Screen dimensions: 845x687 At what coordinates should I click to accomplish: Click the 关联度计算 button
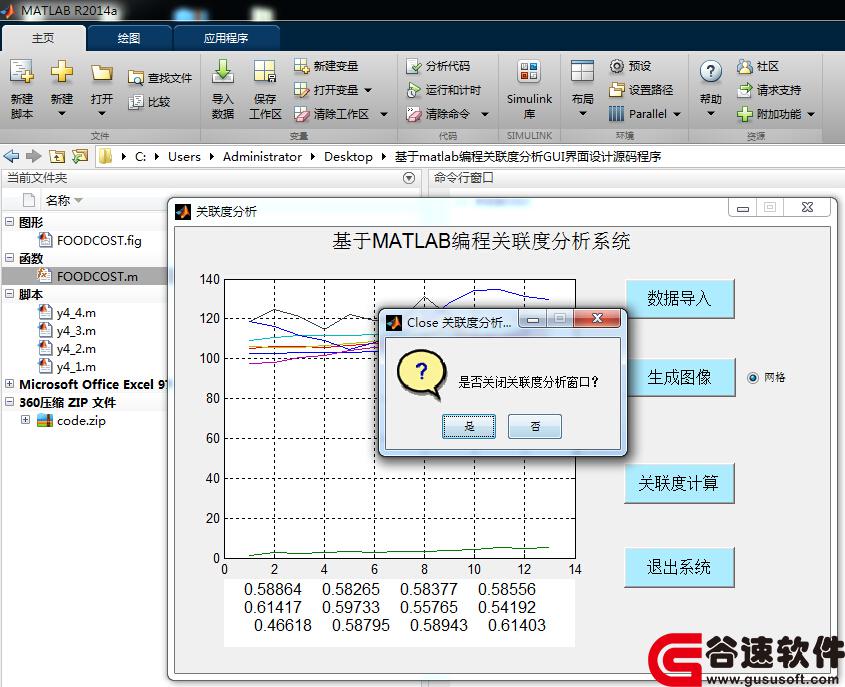coord(679,483)
